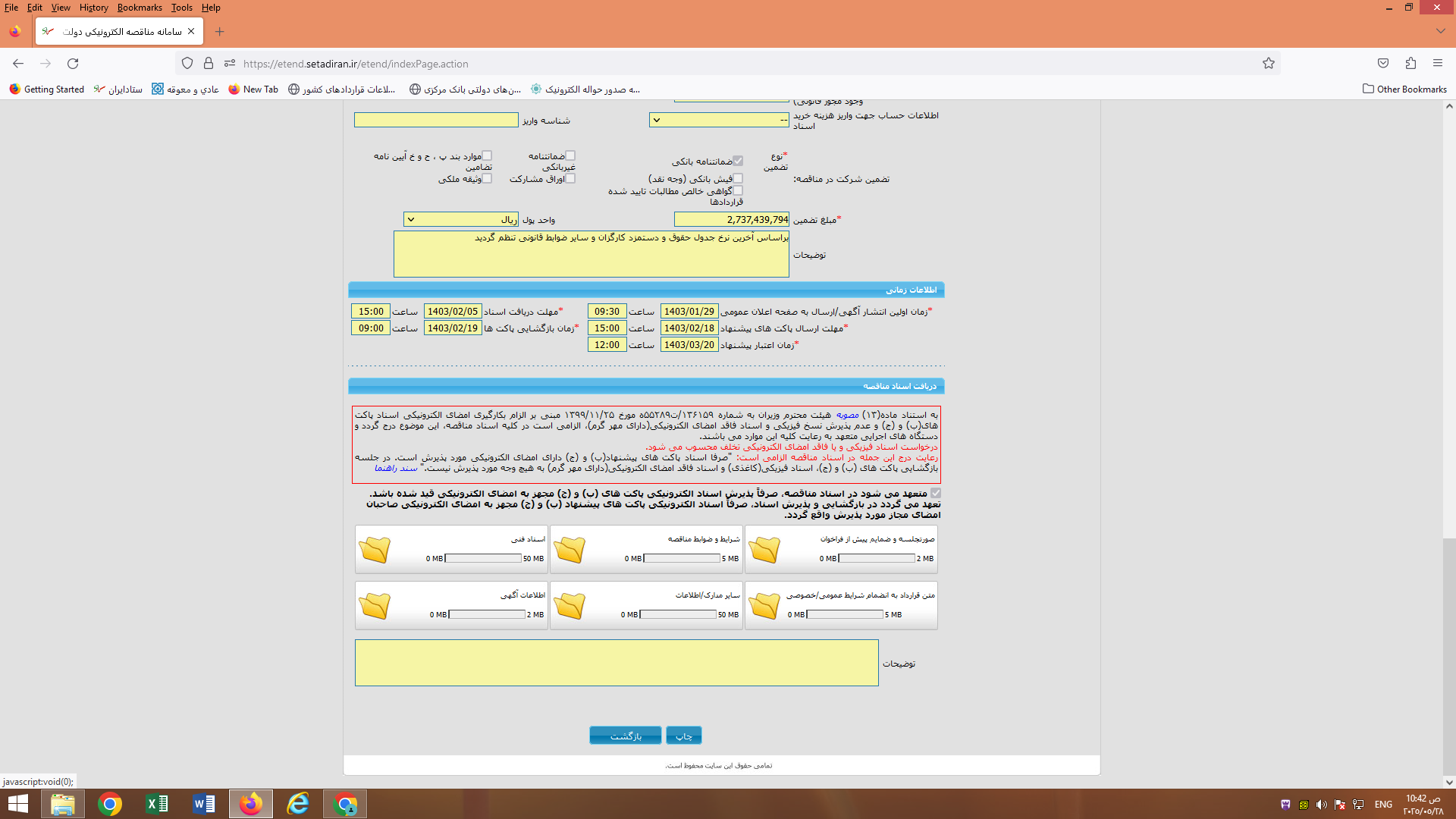This screenshot has height=819, width=1456.
Task: Toggle وثیقه ملکی checkbox
Action: tap(487, 178)
